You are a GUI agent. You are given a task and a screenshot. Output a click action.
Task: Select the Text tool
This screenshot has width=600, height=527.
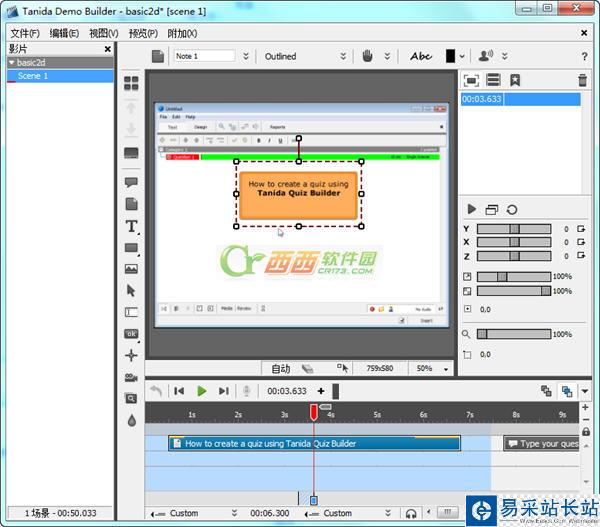click(x=132, y=226)
